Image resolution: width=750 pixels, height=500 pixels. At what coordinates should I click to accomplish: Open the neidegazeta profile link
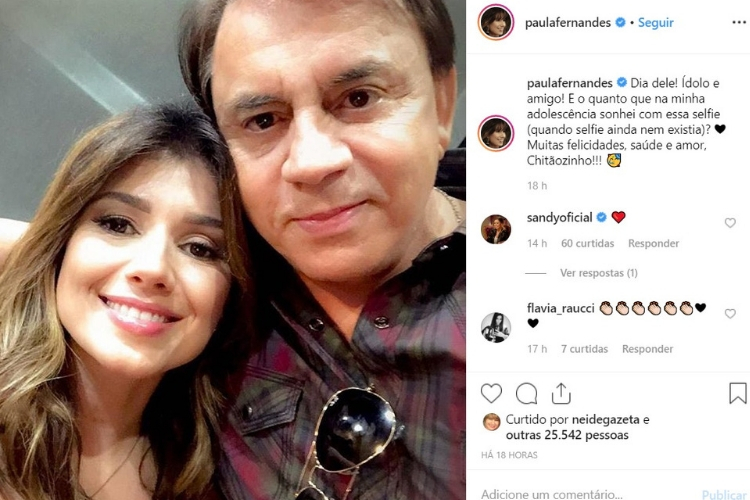click(605, 420)
